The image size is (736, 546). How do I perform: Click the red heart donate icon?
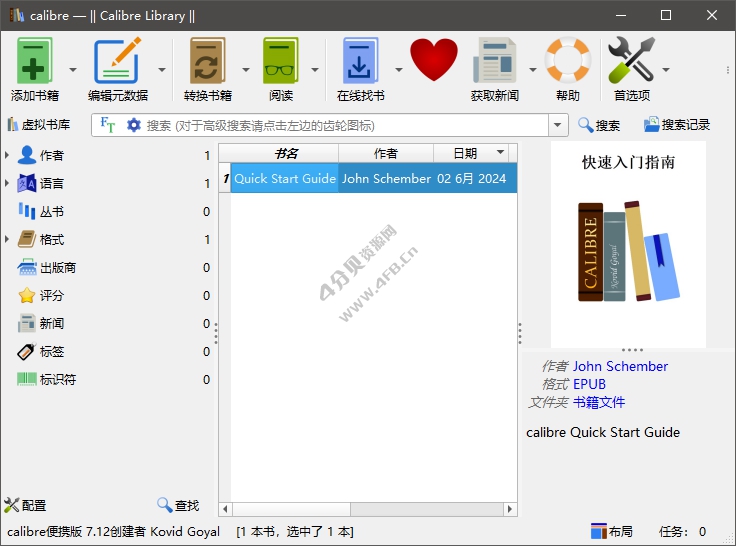(x=433, y=60)
